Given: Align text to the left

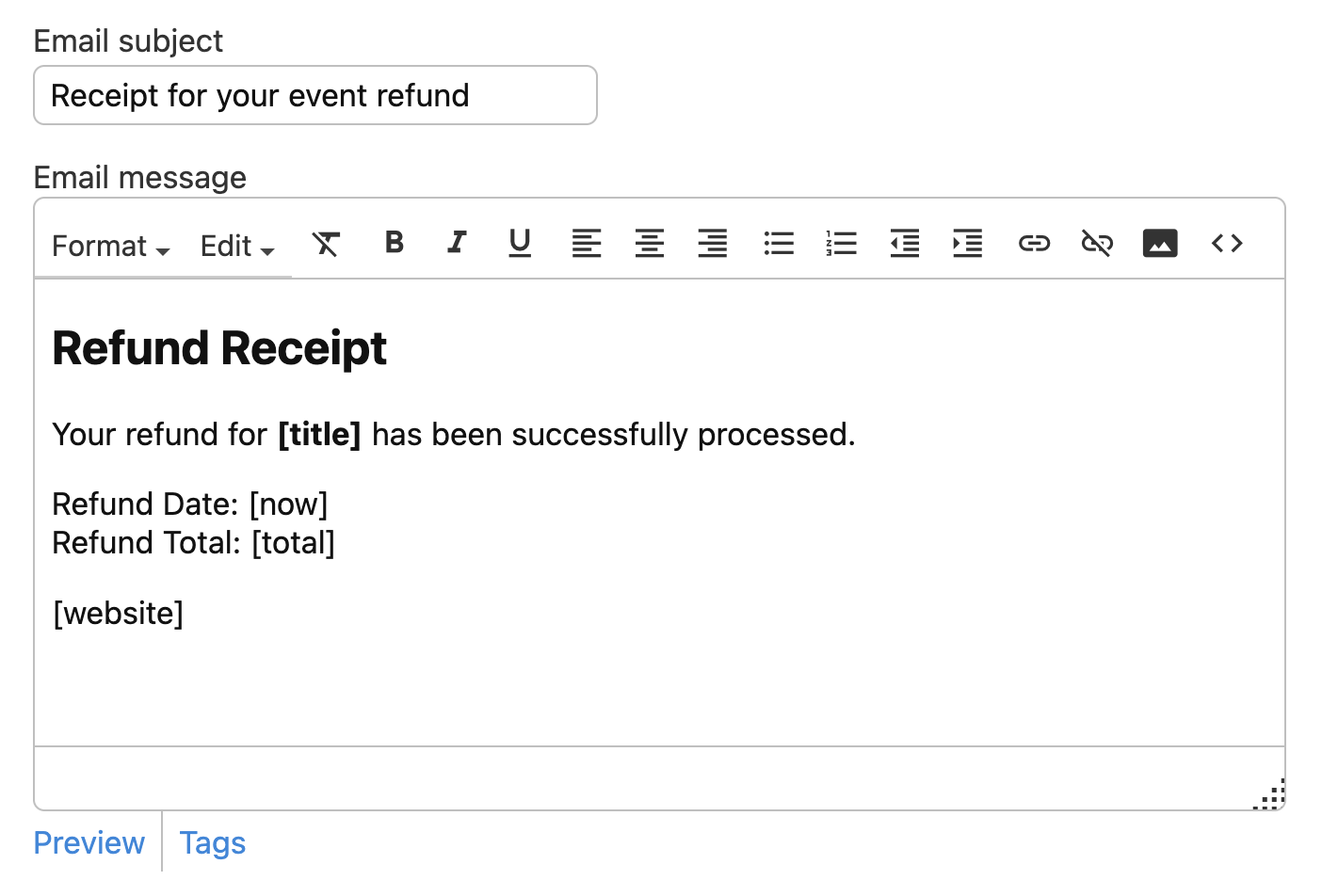Looking at the screenshot, I should (587, 244).
